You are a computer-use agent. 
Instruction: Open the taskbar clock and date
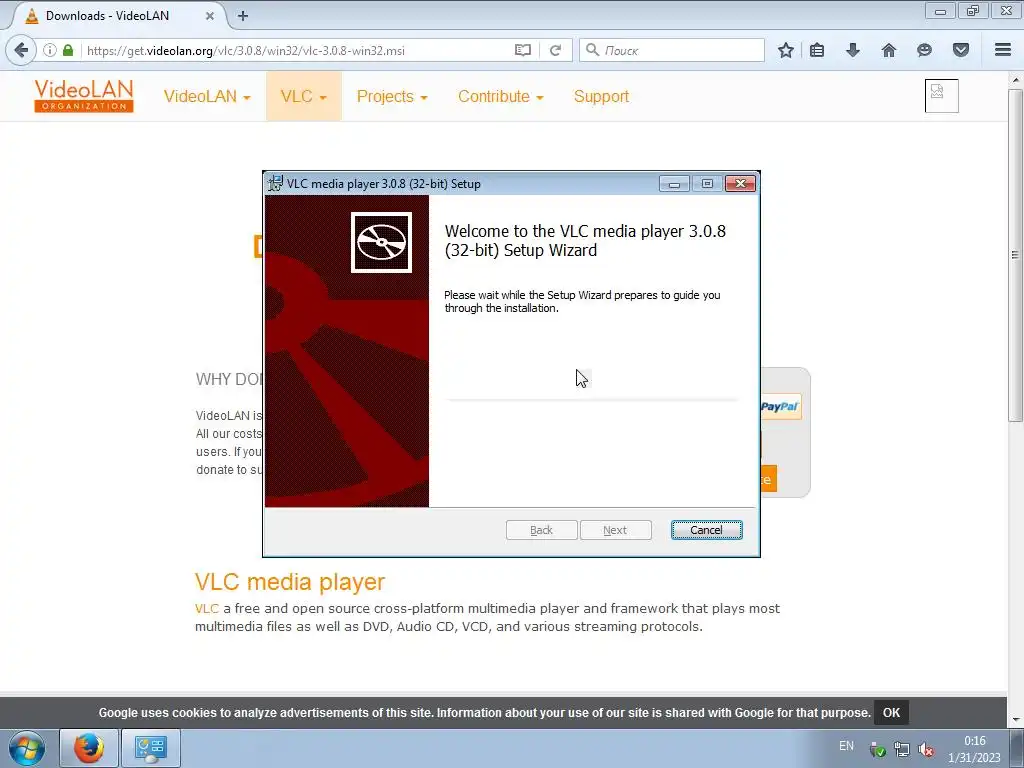coord(974,749)
